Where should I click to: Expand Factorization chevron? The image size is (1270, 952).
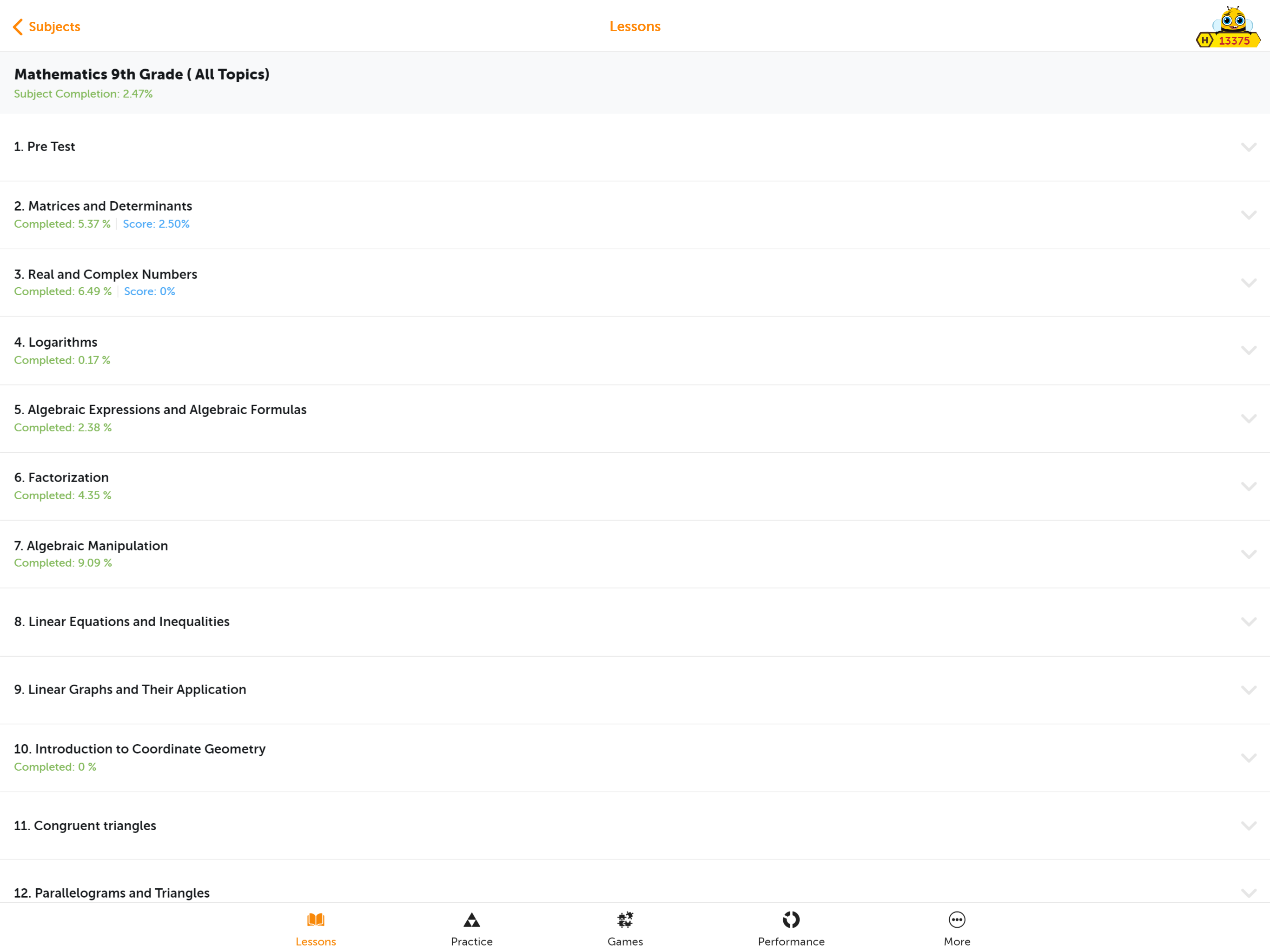coord(1249,486)
